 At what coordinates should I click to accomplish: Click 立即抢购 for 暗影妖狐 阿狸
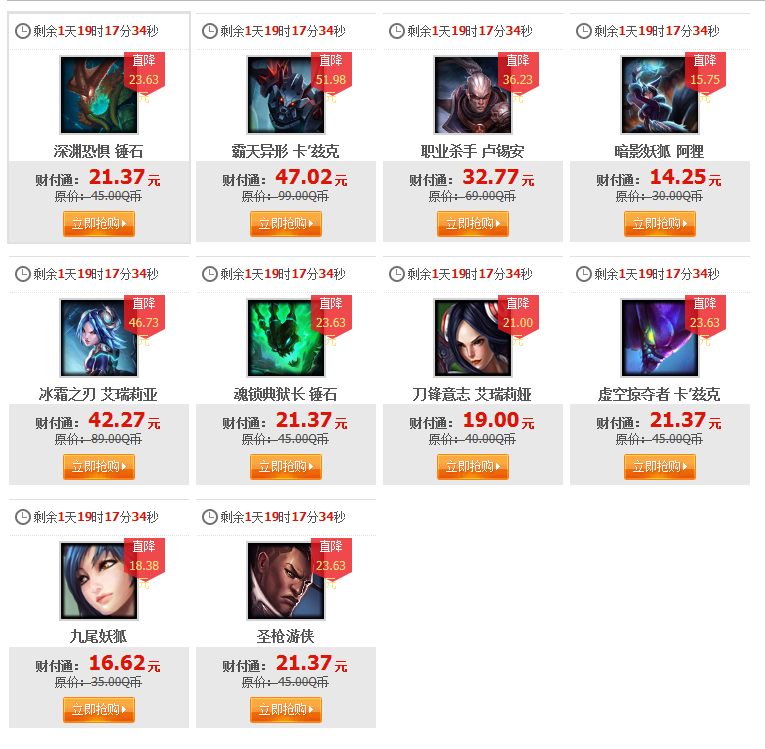tap(660, 224)
